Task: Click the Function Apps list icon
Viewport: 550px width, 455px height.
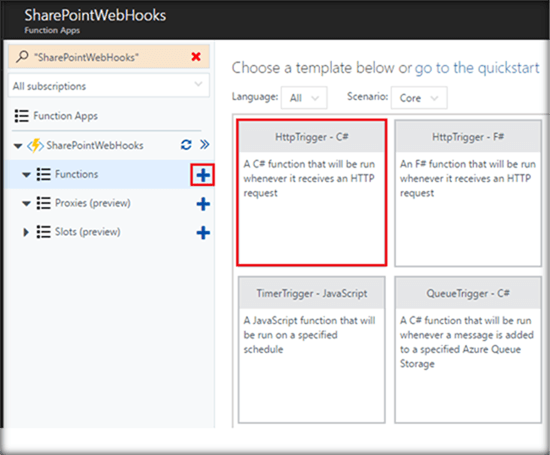Action: (21, 116)
